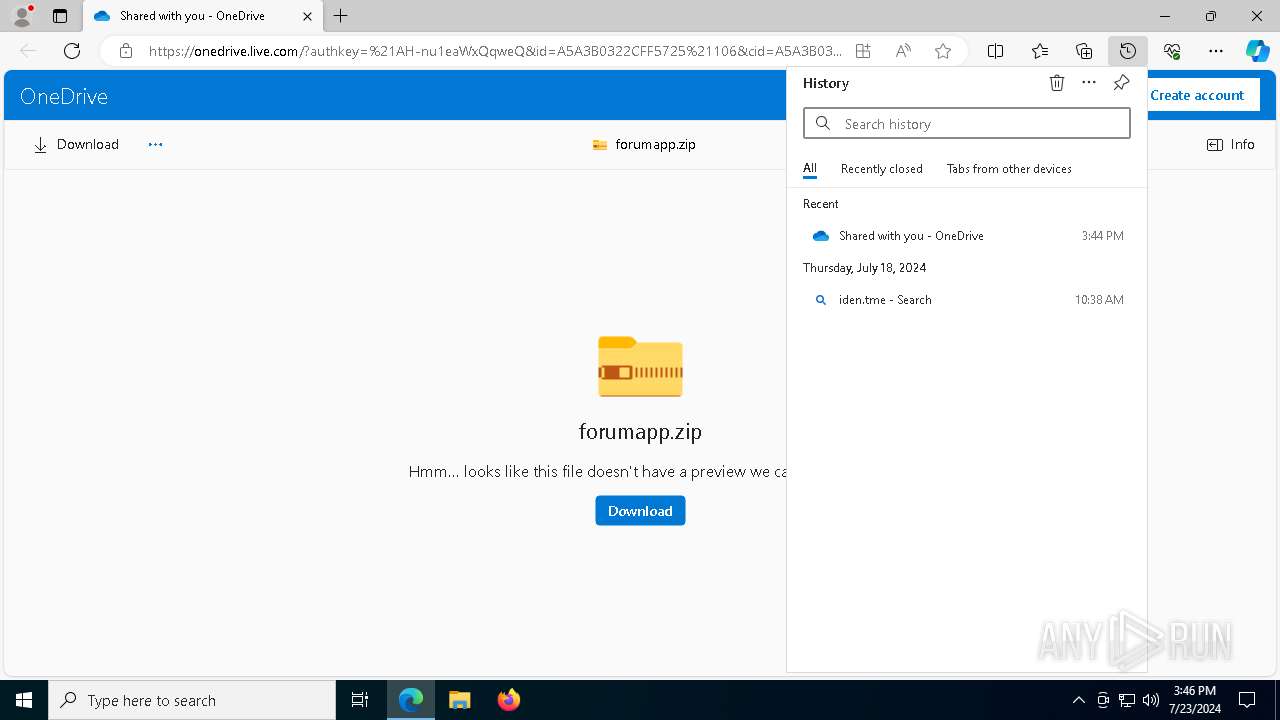
Task: Open the Edge profile icon
Action: [21, 16]
